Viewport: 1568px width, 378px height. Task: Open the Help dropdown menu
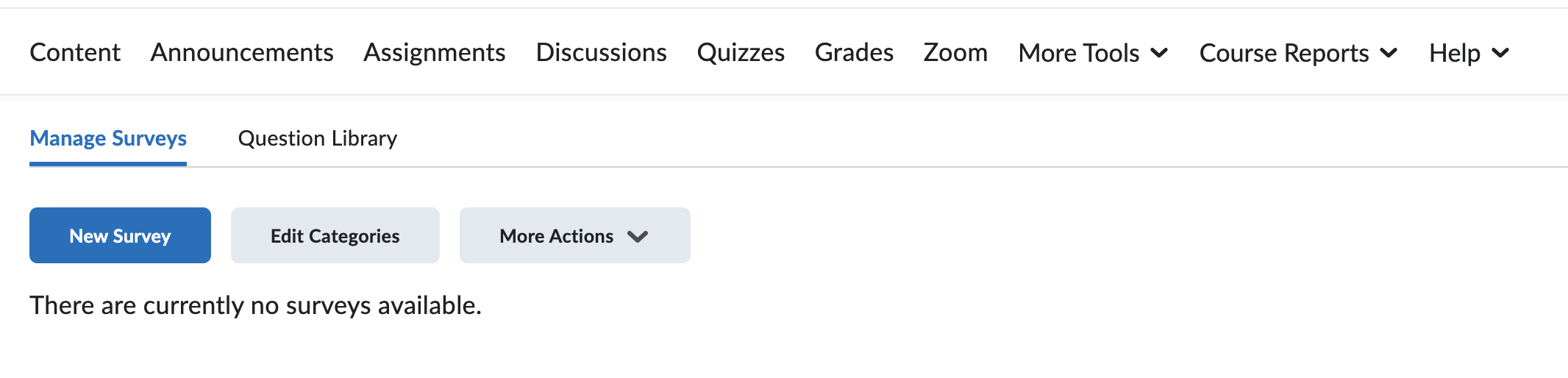coord(1454,53)
